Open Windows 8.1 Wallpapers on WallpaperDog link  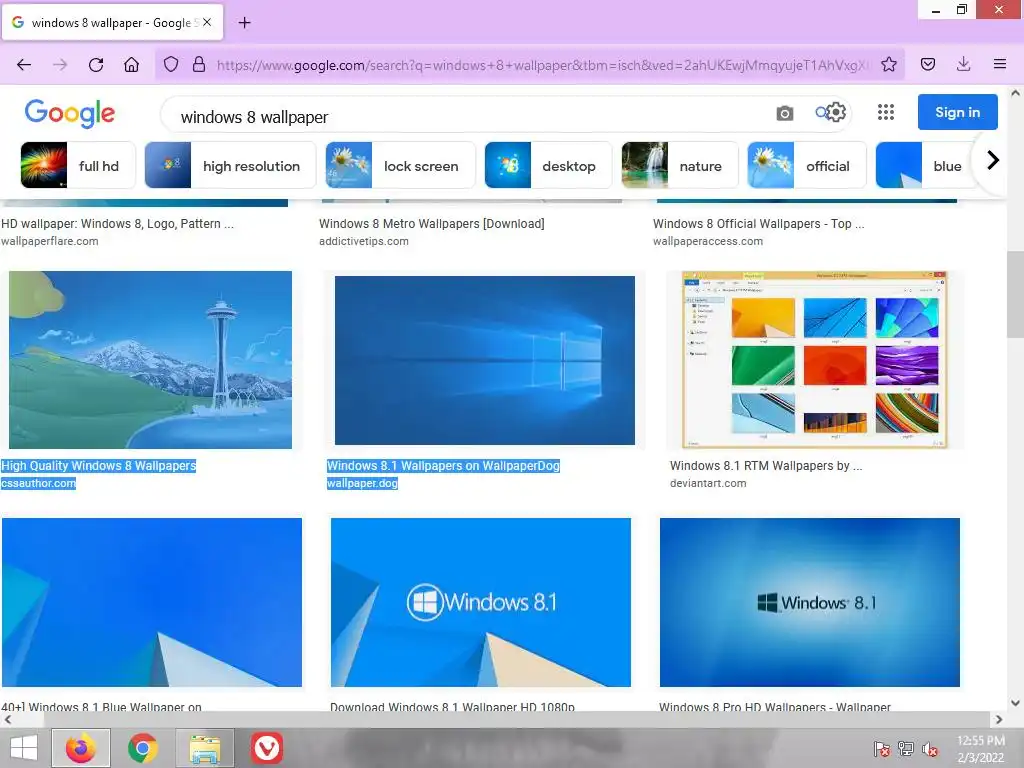pos(443,466)
